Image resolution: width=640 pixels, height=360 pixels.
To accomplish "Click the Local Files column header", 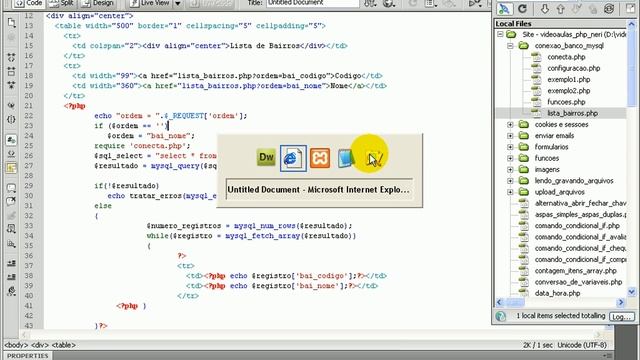I will pyautogui.click(x=560, y=24).
